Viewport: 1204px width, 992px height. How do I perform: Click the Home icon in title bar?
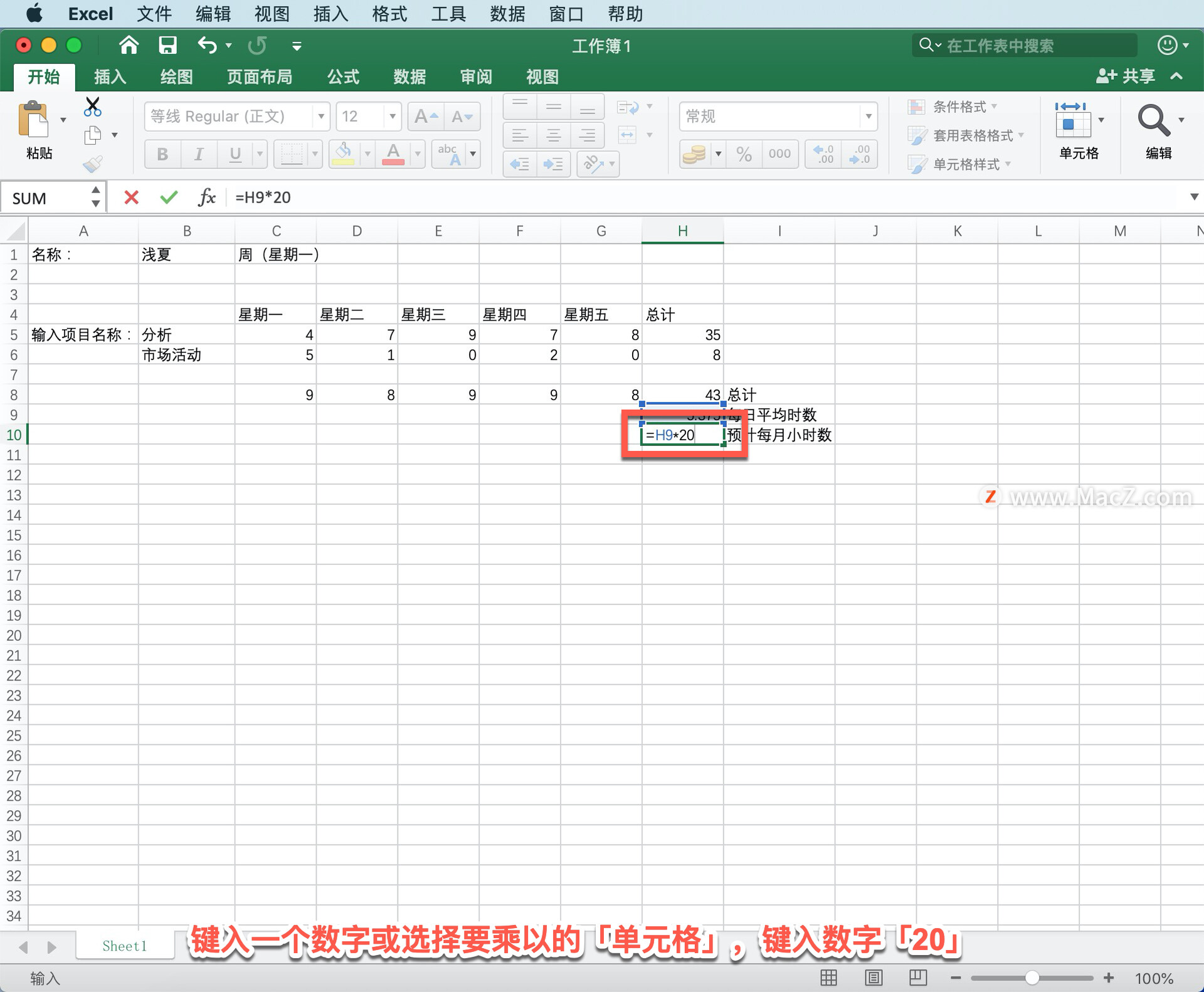coord(129,45)
